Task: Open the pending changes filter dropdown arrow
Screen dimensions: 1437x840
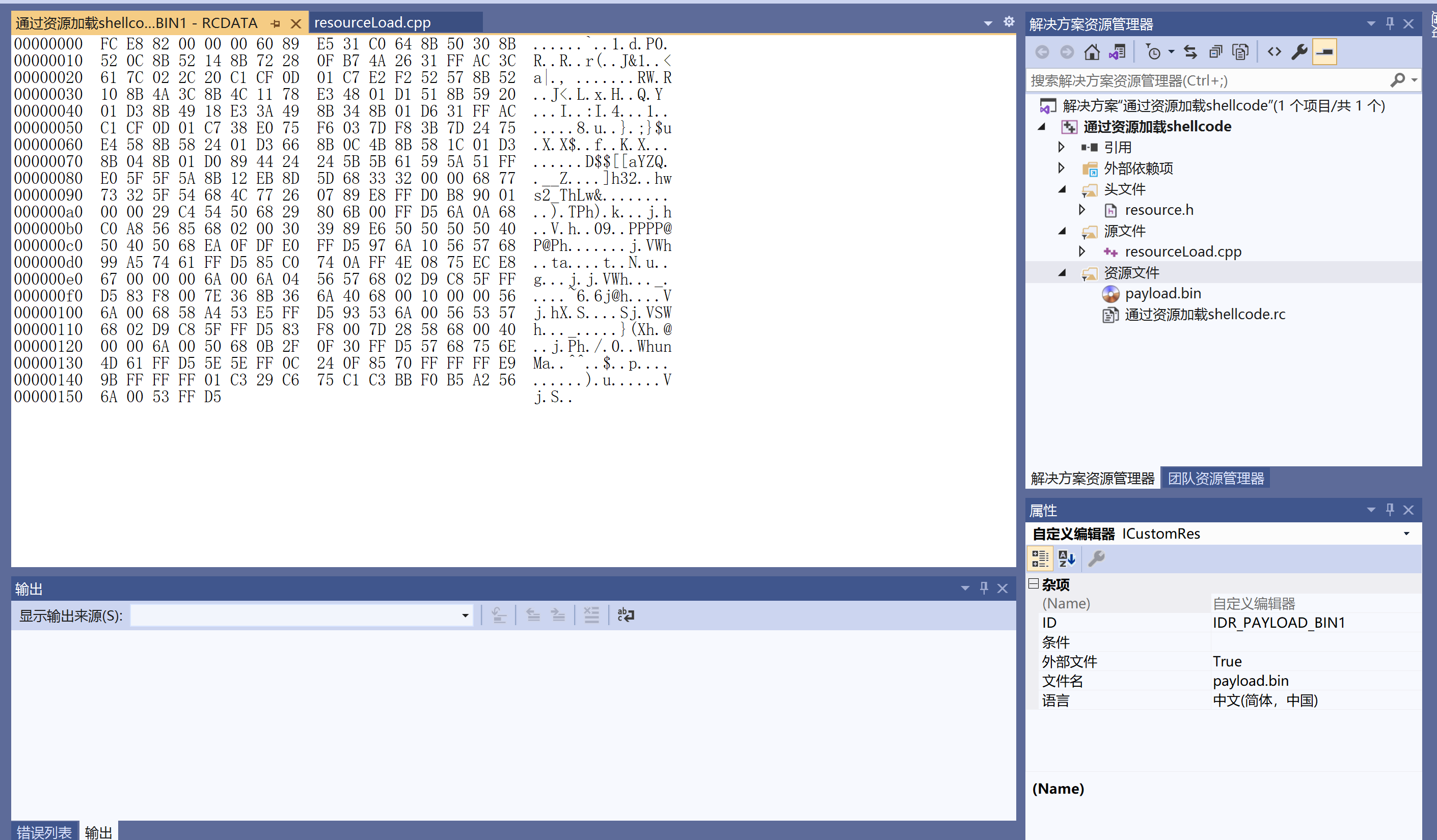Action: point(1171,52)
